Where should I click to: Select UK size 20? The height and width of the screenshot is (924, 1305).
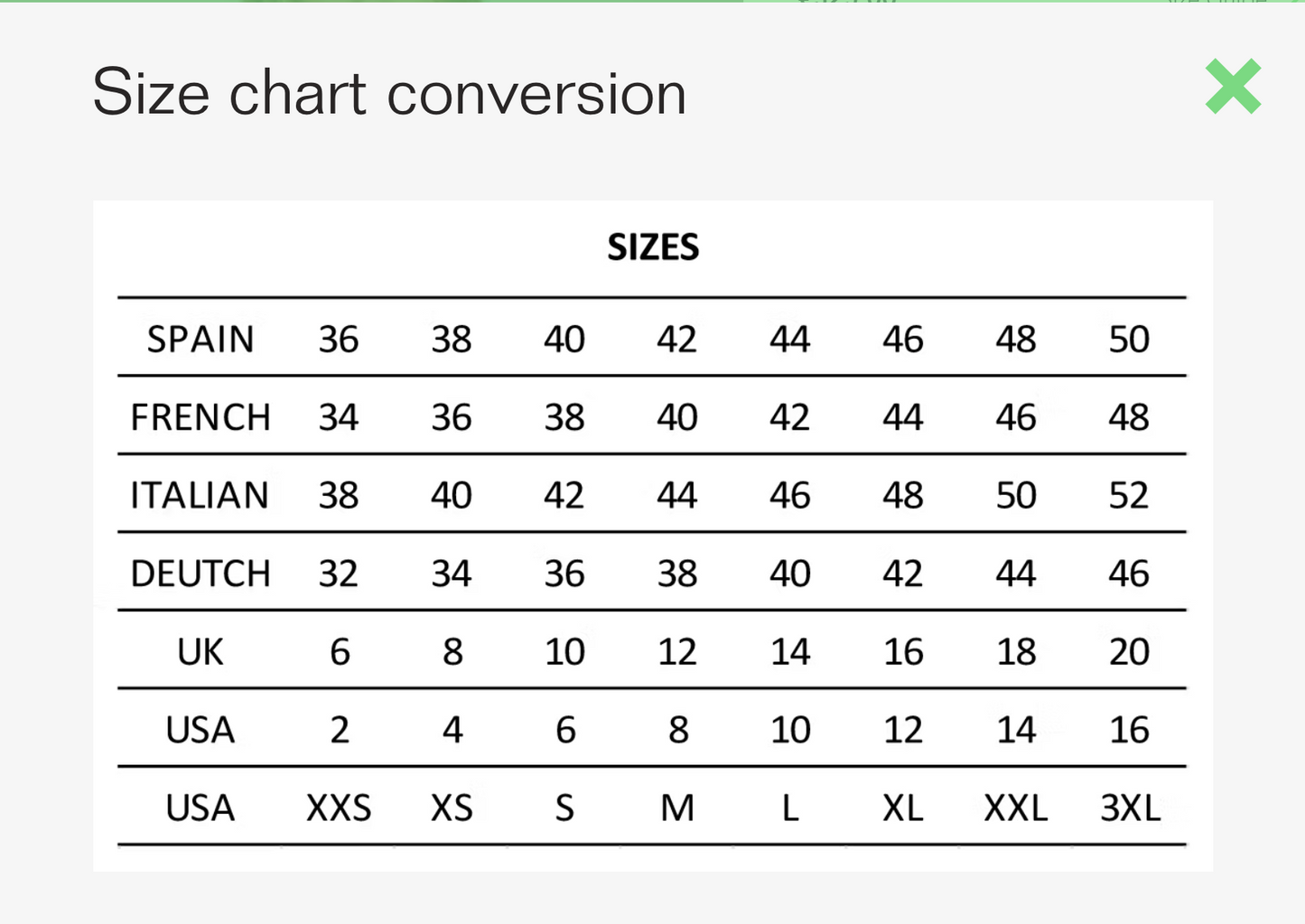(1129, 652)
